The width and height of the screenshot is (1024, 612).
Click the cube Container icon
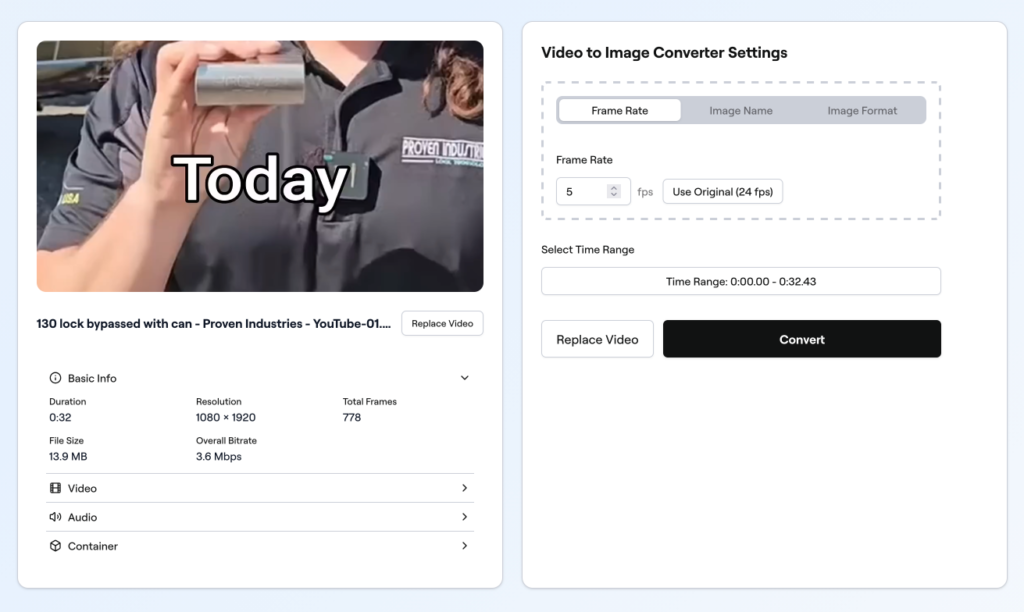pos(55,546)
